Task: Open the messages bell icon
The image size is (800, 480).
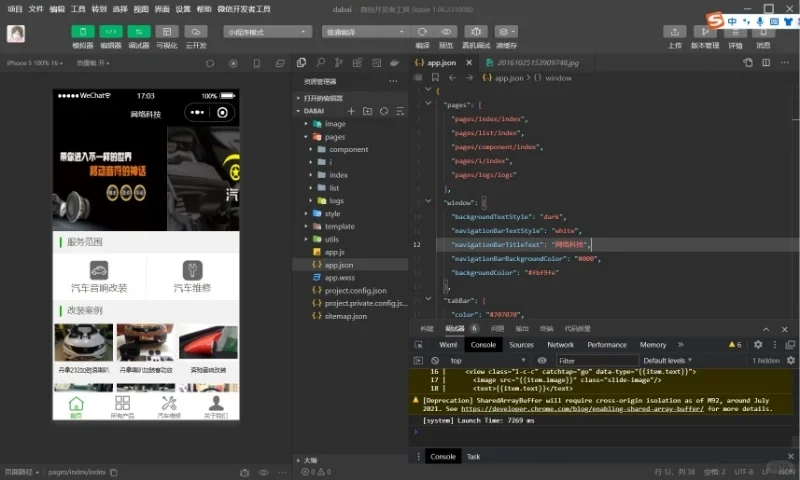Action: tap(763, 33)
